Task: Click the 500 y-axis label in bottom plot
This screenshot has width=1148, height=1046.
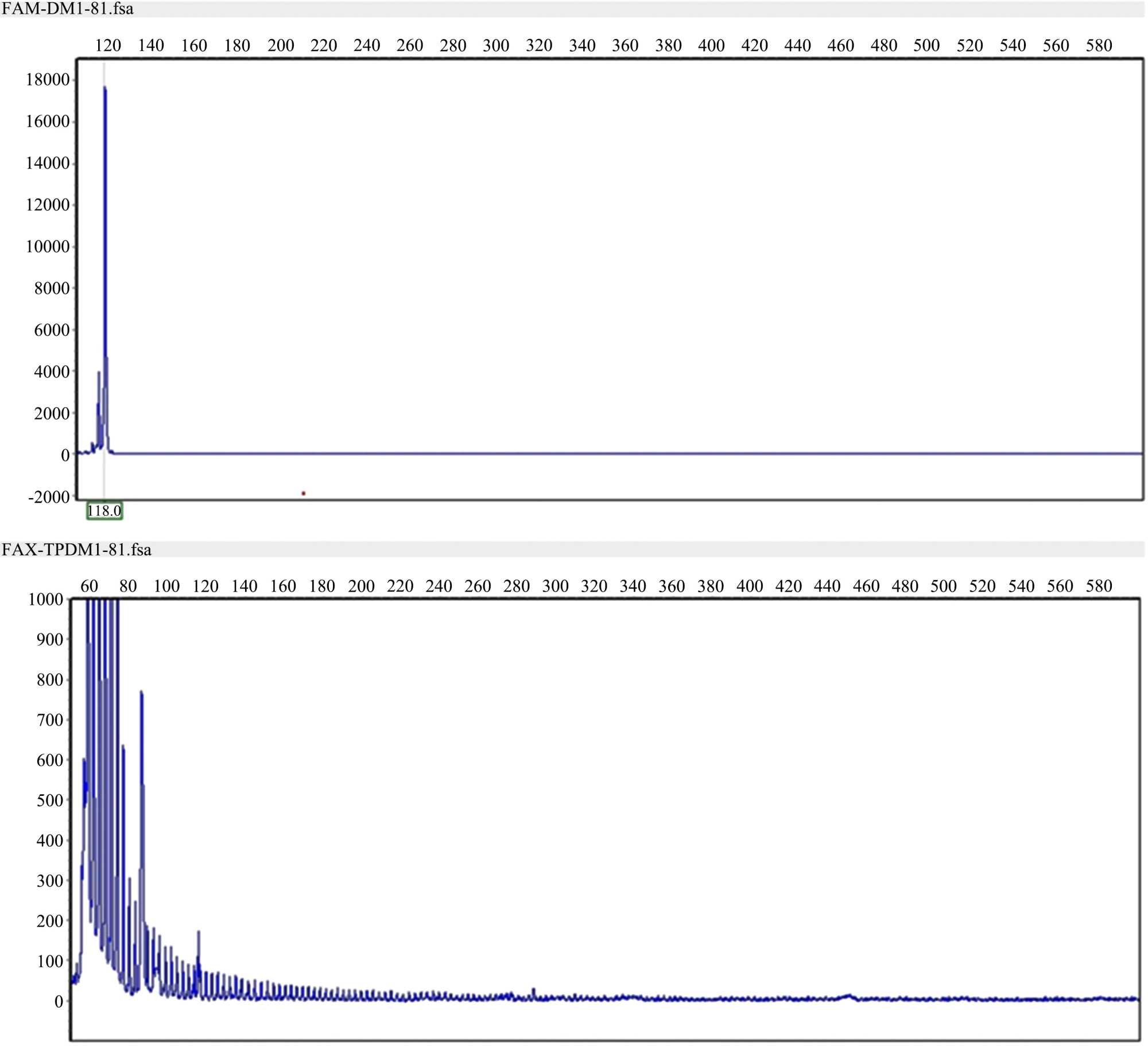Action: [x=50, y=800]
